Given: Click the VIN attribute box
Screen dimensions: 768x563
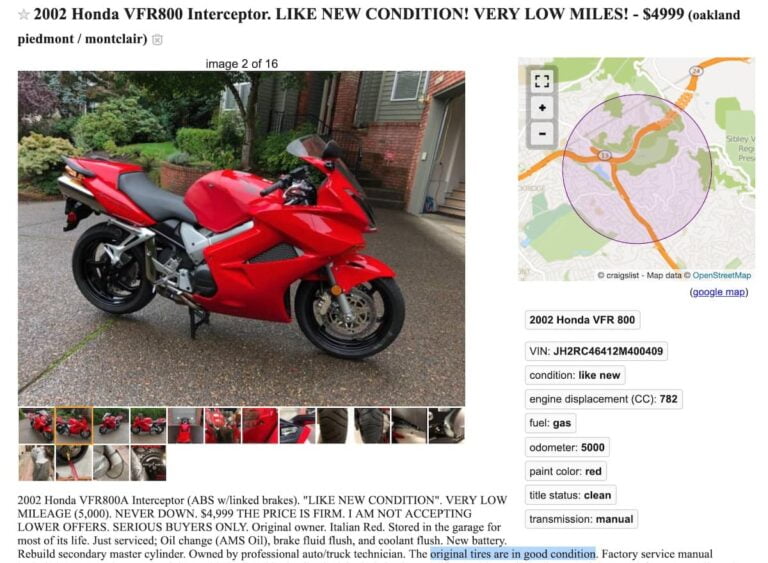Looking at the screenshot, I should point(596,351).
